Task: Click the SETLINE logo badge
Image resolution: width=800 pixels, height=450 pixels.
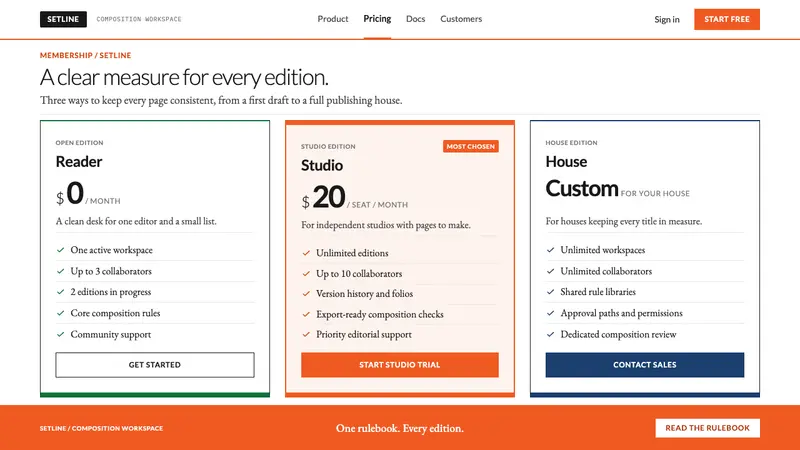Action: (63, 19)
